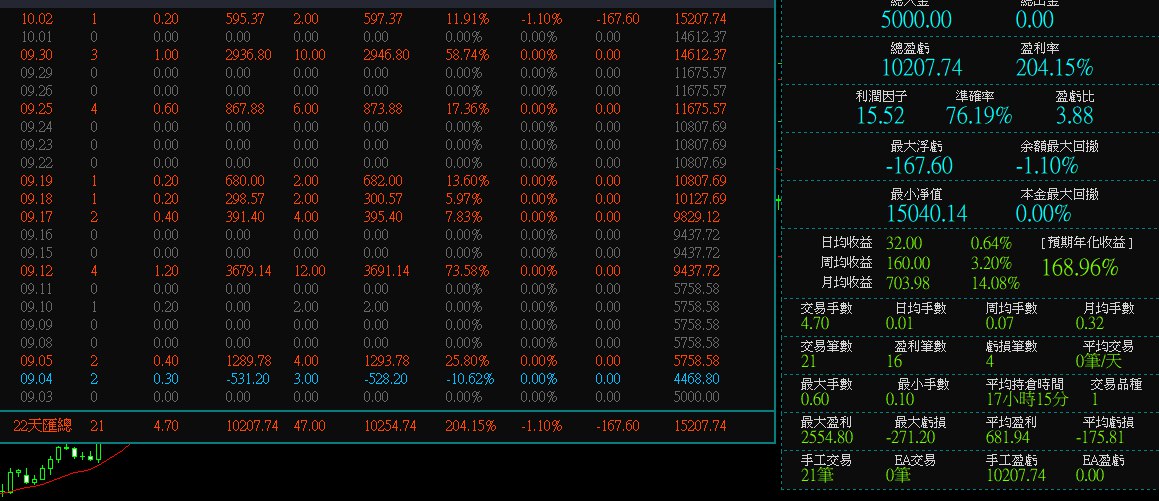Click the 本金最大回撤 label
The width and height of the screenshot is (1159, 501).
[x=1059, y=194]
